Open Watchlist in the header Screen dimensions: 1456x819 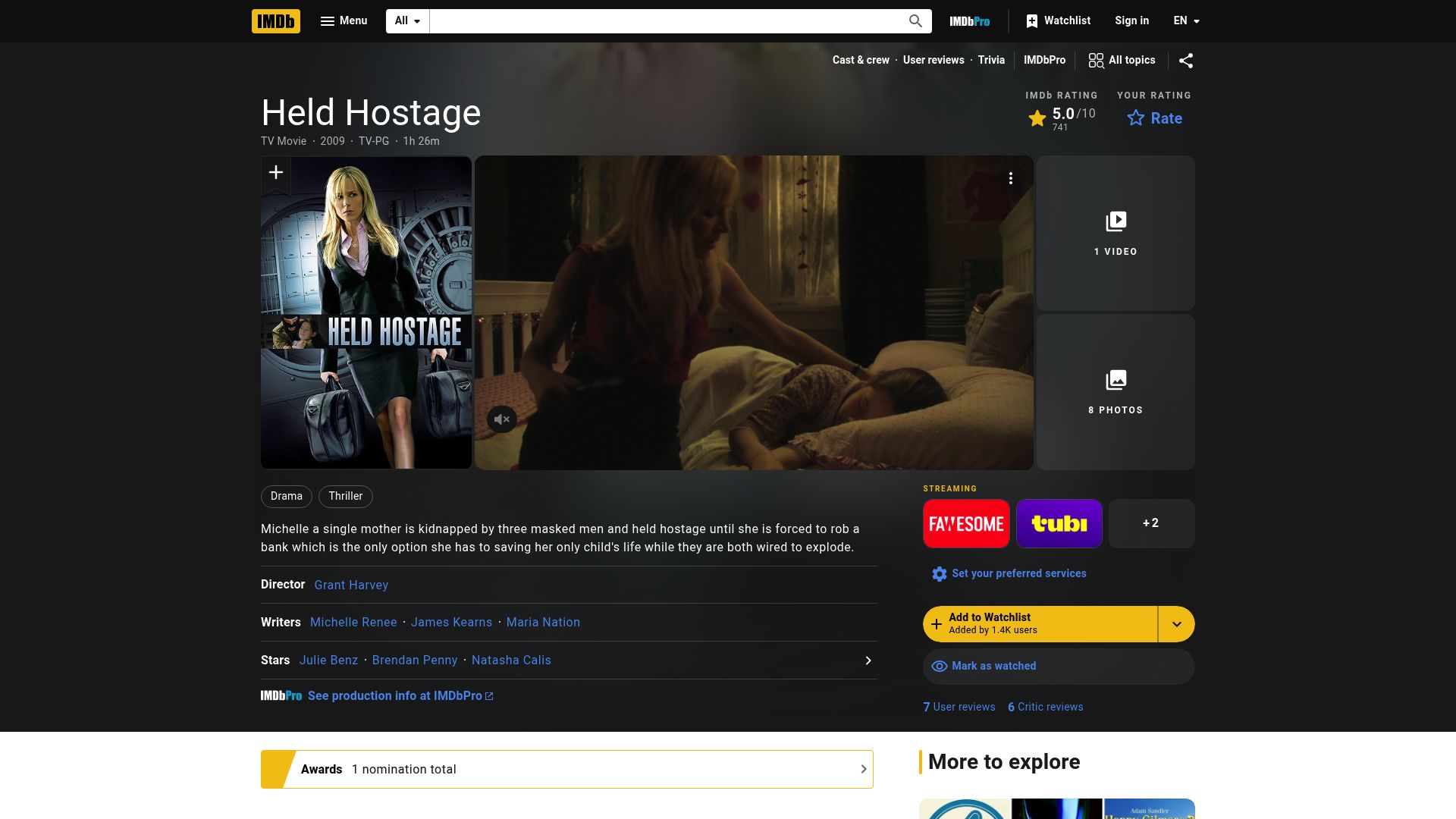1058,21
